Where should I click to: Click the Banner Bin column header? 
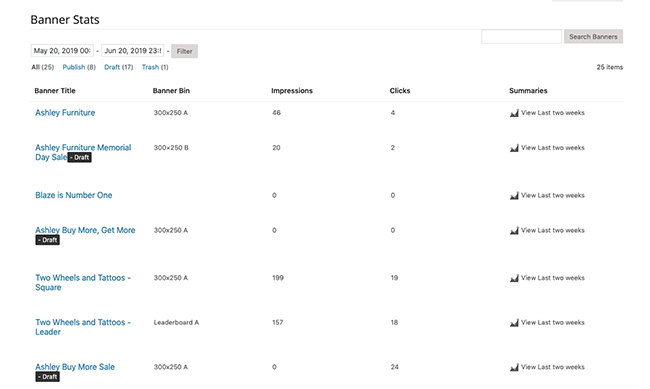click(171, 91)
